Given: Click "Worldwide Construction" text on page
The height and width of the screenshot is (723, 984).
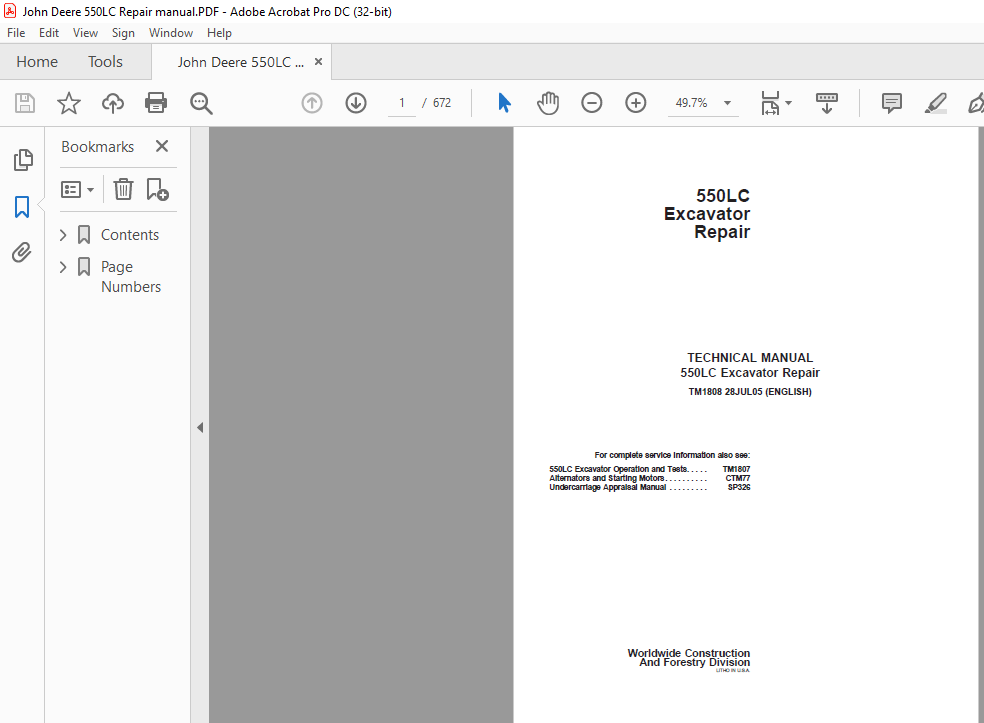Looking at the screenshot, I should 688,653.
